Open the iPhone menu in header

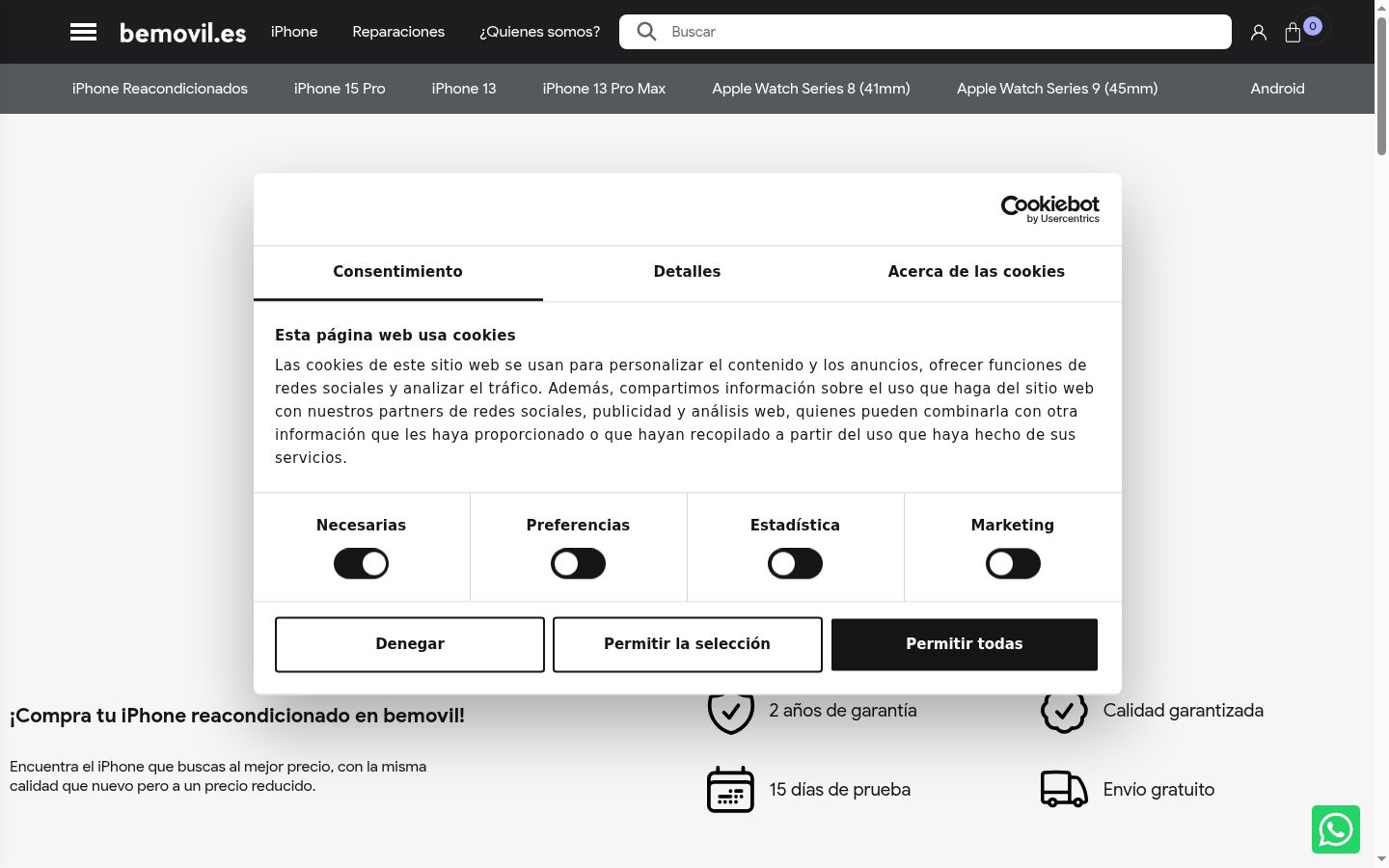point(294,32)
